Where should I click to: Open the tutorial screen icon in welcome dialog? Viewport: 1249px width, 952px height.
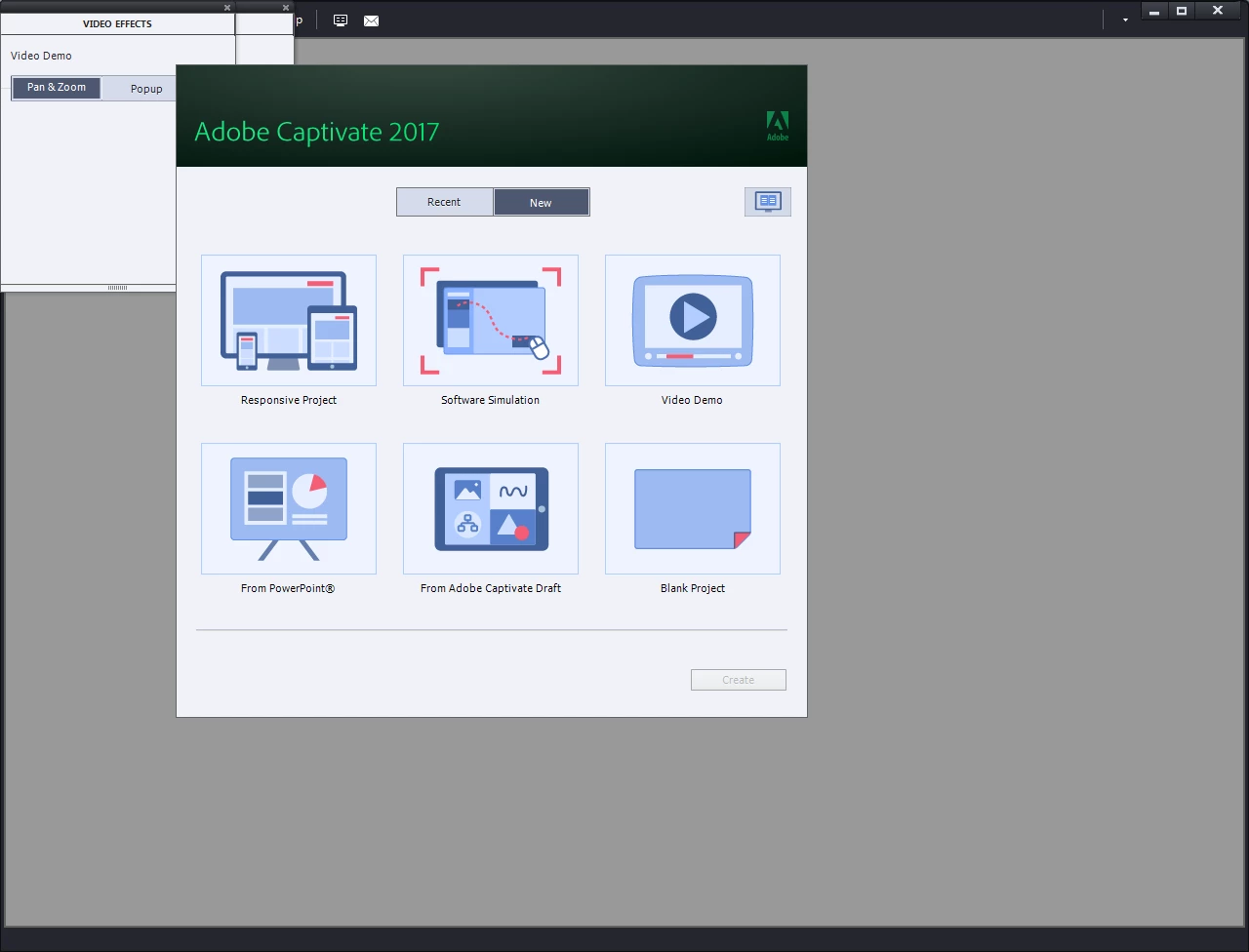(x=768, y=202)
